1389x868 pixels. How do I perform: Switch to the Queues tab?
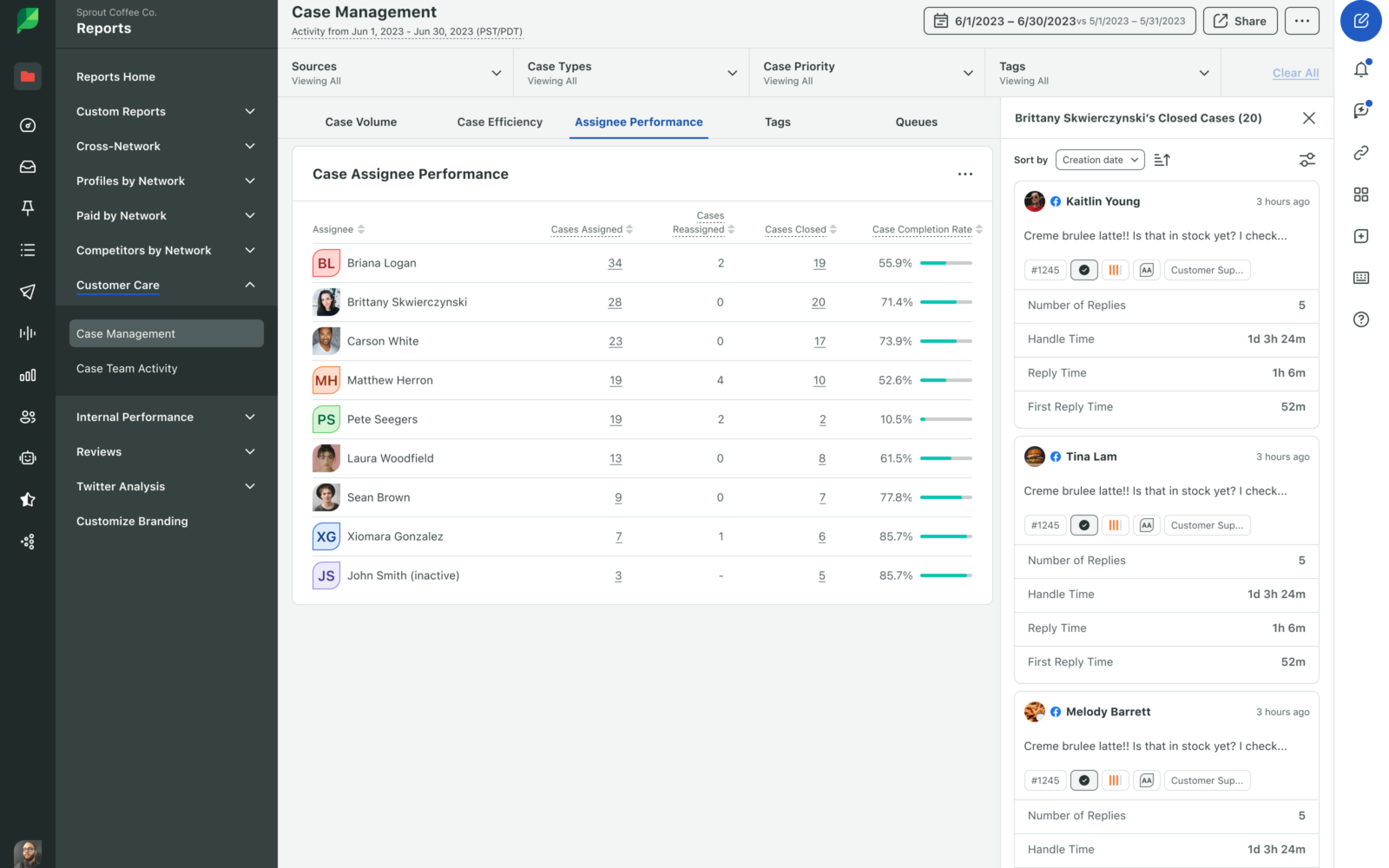tap(917, 122)
